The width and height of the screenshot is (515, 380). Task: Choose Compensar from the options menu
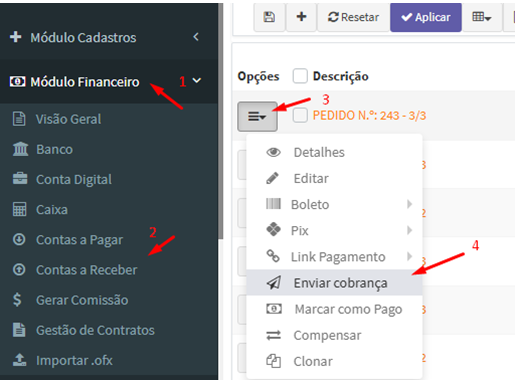point(334,335)
